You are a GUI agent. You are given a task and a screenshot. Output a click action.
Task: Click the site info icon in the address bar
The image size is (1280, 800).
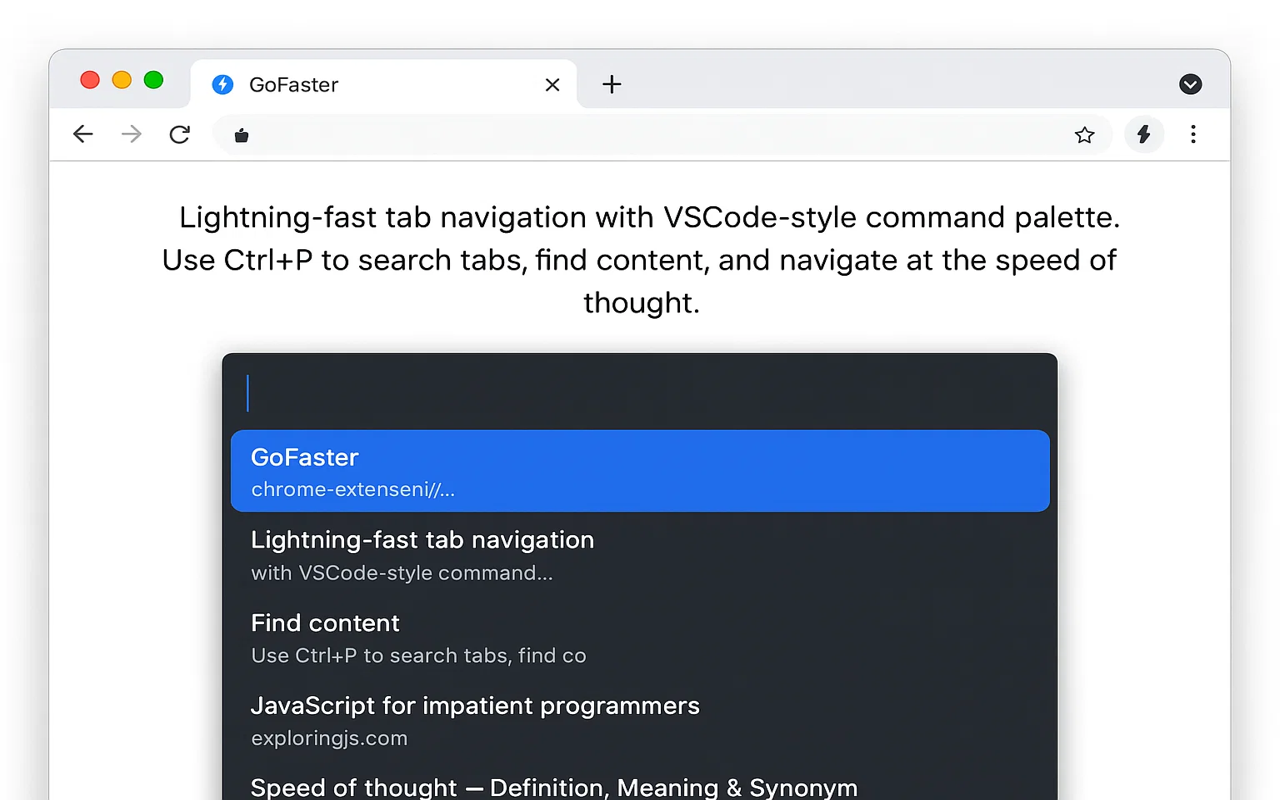[241, 135]
